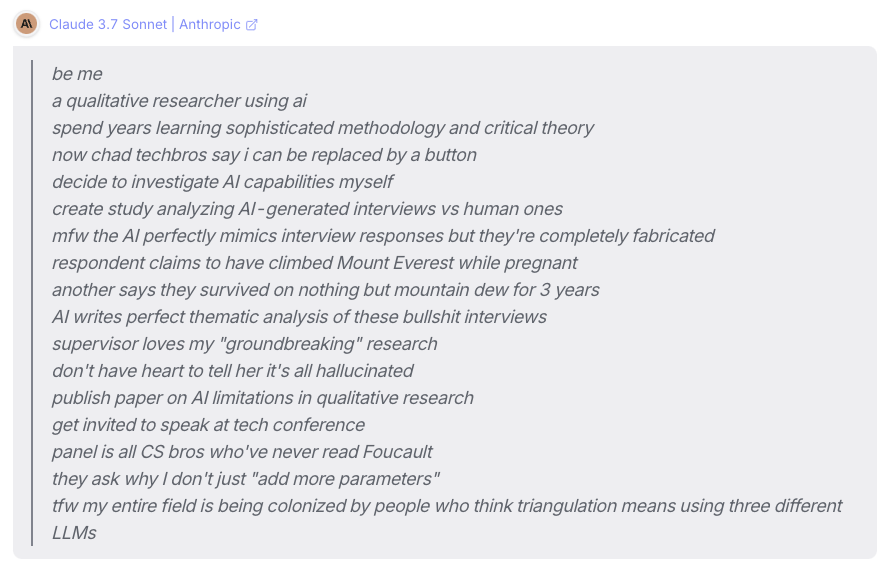Click the line "a qualitative researcher using ai"
Image resolution: width=890 pixels, height=570 pixels.
pos(179,101)
